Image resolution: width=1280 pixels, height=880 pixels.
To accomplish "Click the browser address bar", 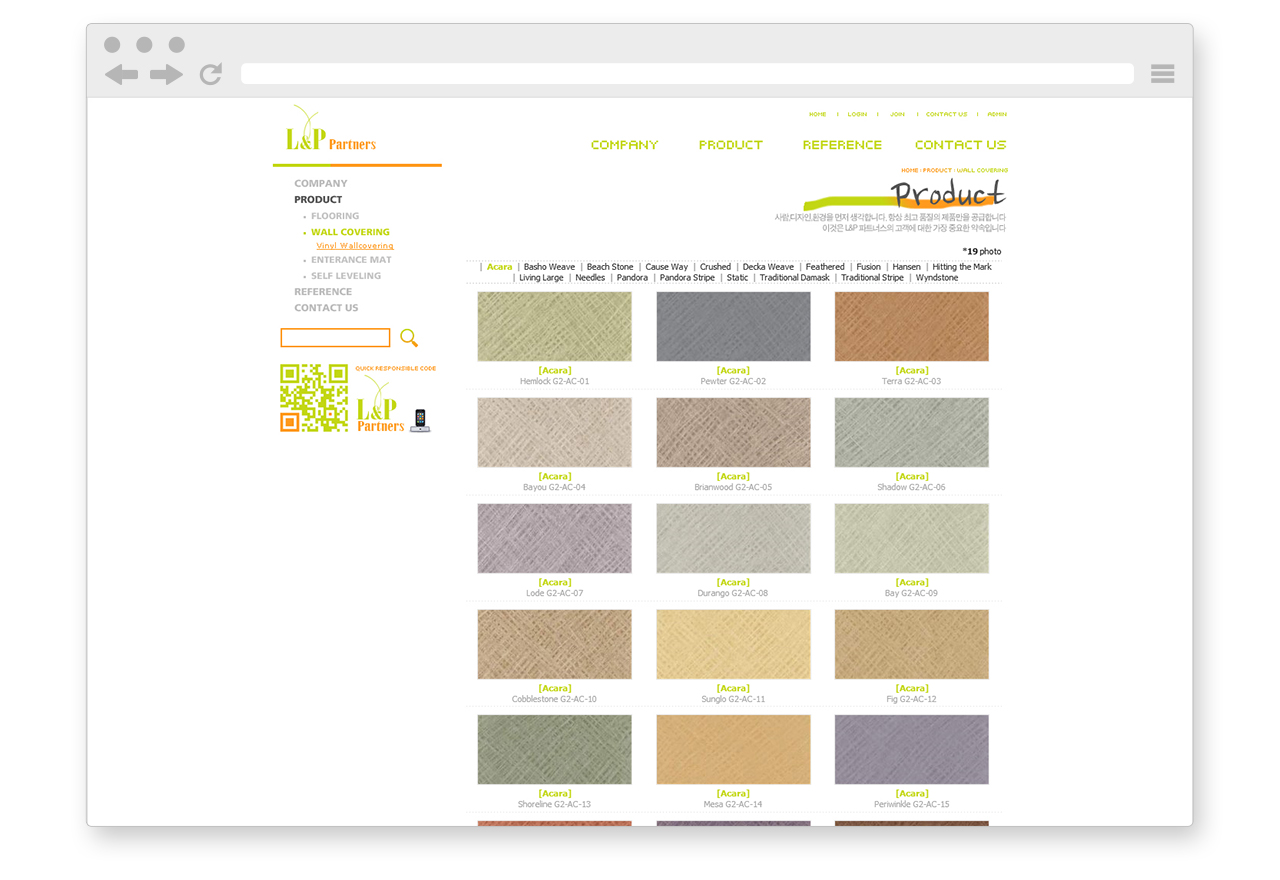I will 687,74.
